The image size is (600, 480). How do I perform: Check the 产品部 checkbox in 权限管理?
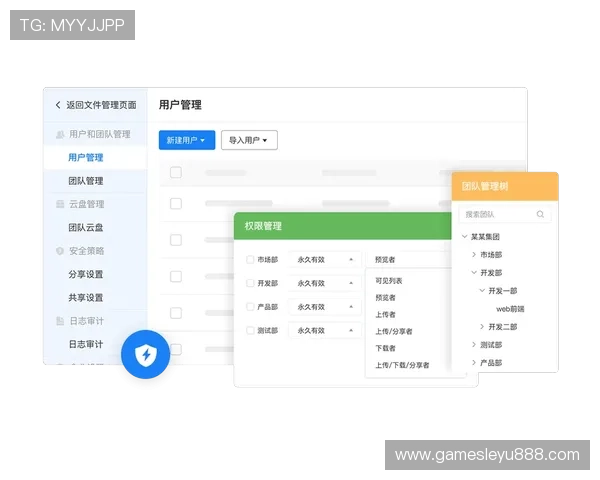click(250, 307)
